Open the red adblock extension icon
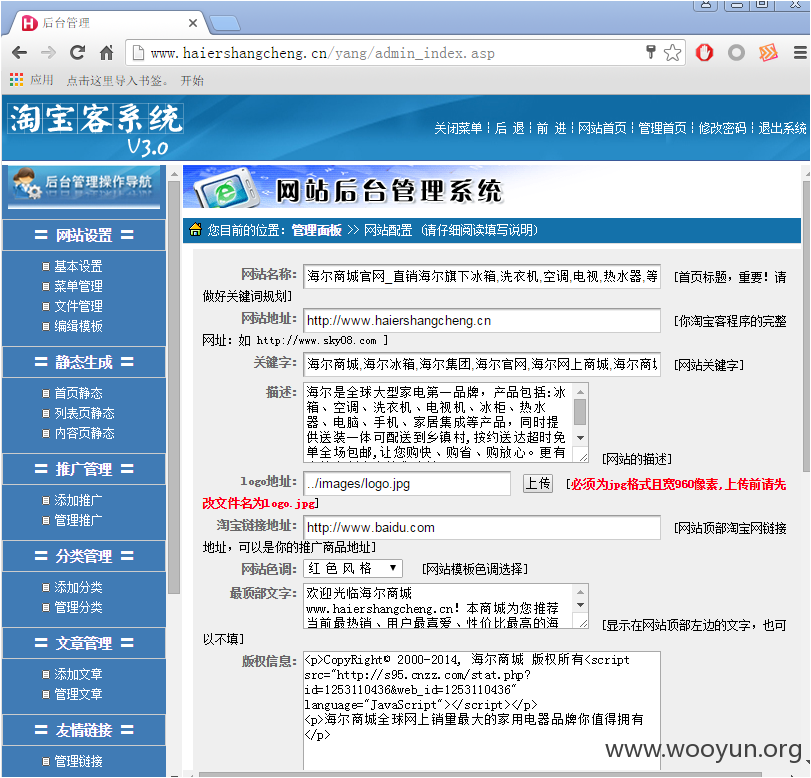The height and width of the screenshot is (778, 811). click(704, 53)
